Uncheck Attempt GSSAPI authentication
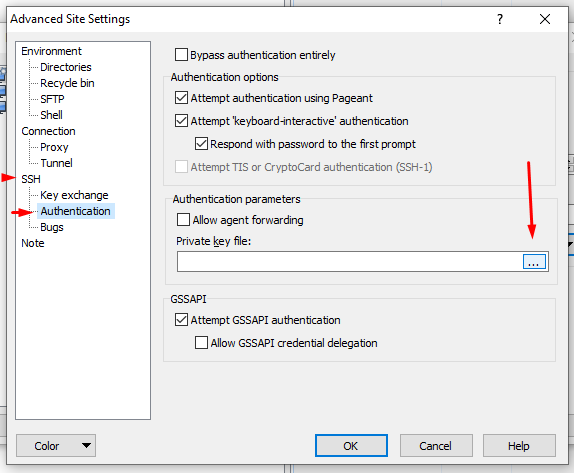Image resolution: width=574 pixels, height=473 pixels. tap(181, 320)
